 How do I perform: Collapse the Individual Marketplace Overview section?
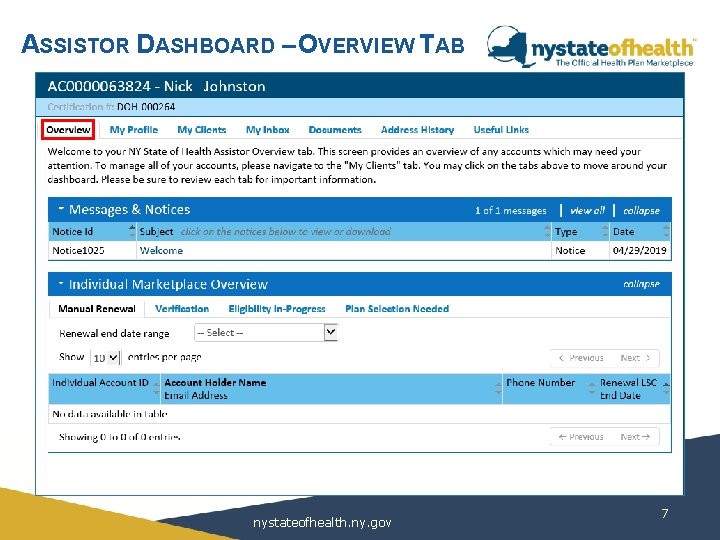[641, 284]
